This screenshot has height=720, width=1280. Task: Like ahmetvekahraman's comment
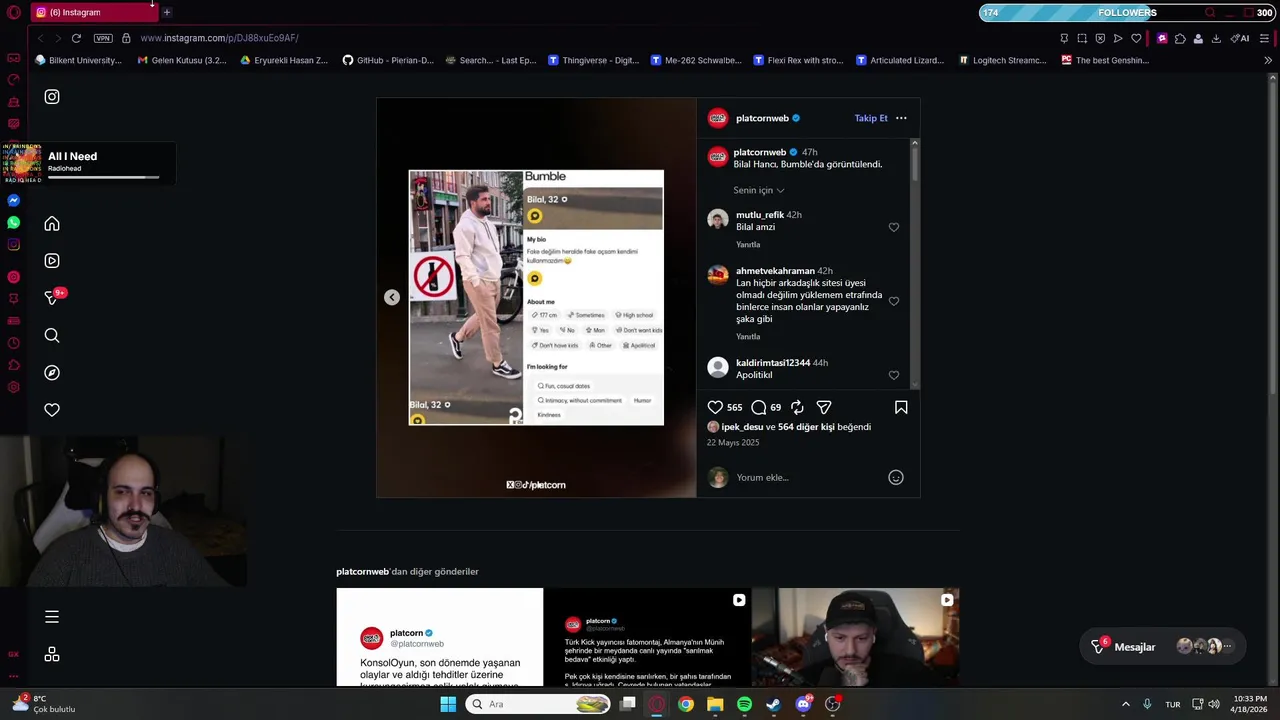(894, 301)
